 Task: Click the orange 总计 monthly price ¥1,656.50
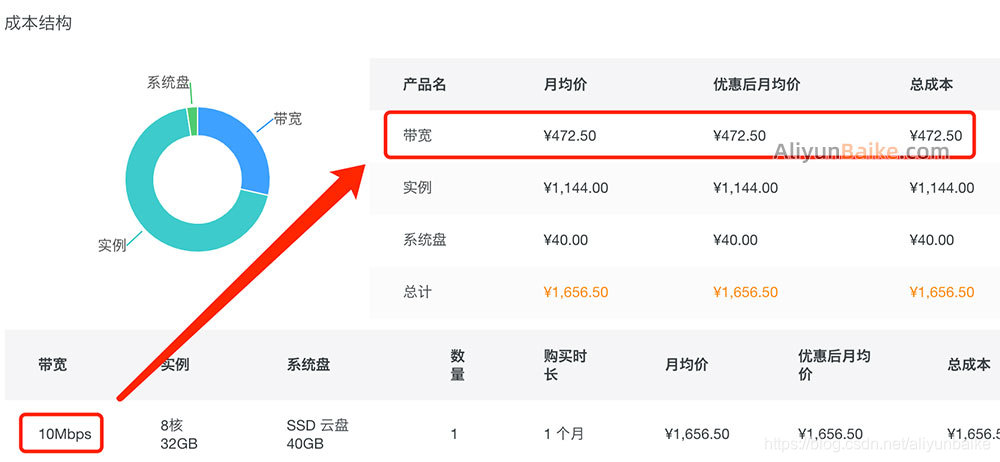(x=576, y=292)
